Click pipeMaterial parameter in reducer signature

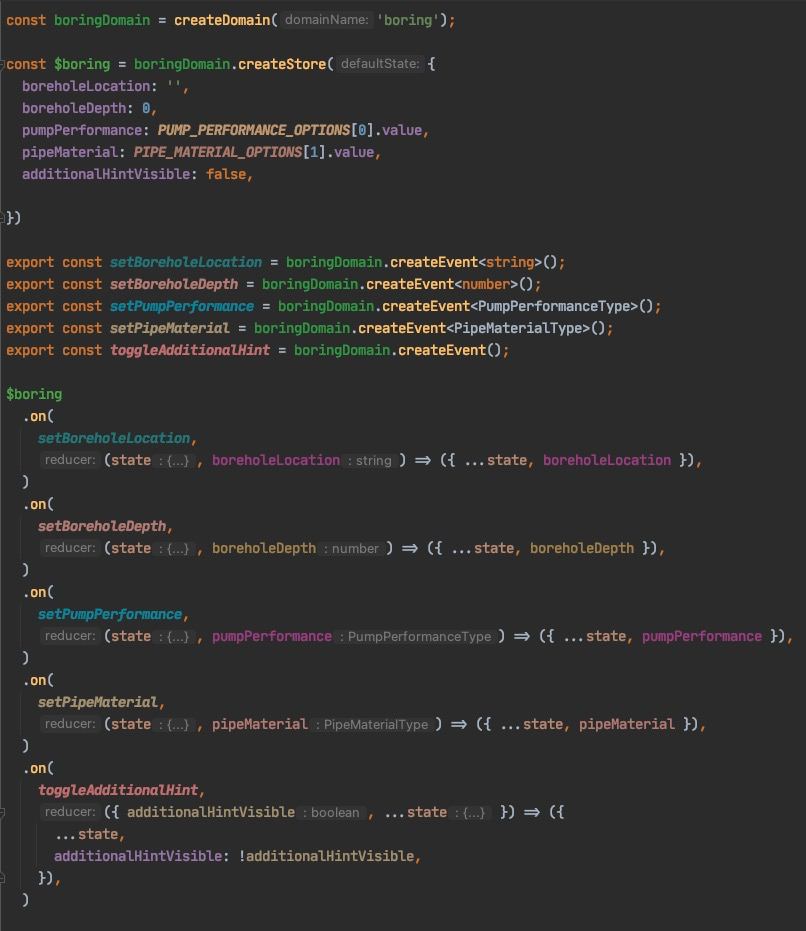[x=260, y=724]
